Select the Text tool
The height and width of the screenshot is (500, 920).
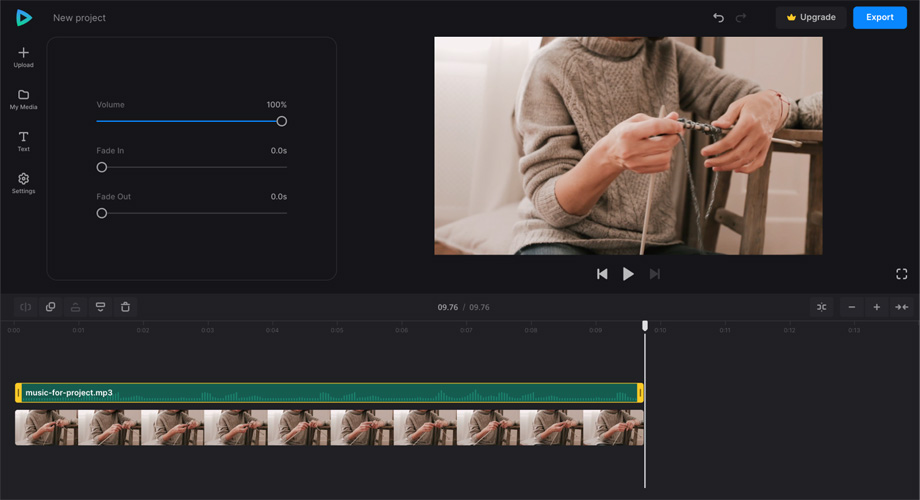(x=23, y=141)
